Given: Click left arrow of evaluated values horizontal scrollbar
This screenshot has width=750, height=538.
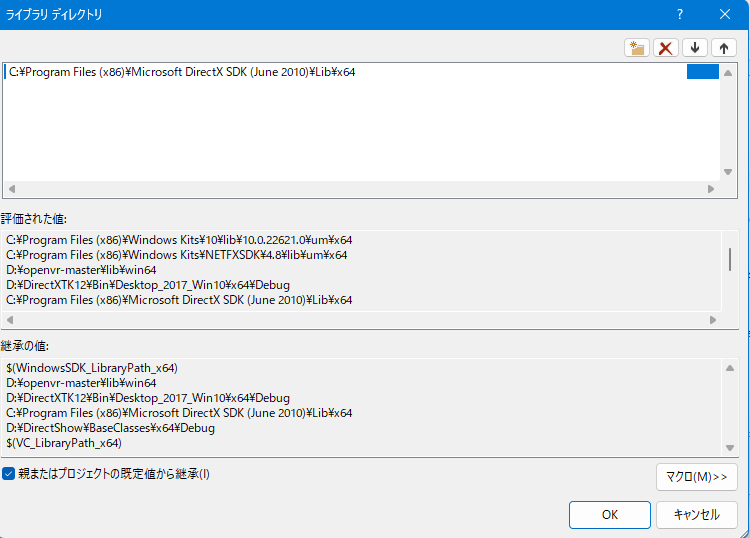Looking at the screenshot, I should pos(10,320).
